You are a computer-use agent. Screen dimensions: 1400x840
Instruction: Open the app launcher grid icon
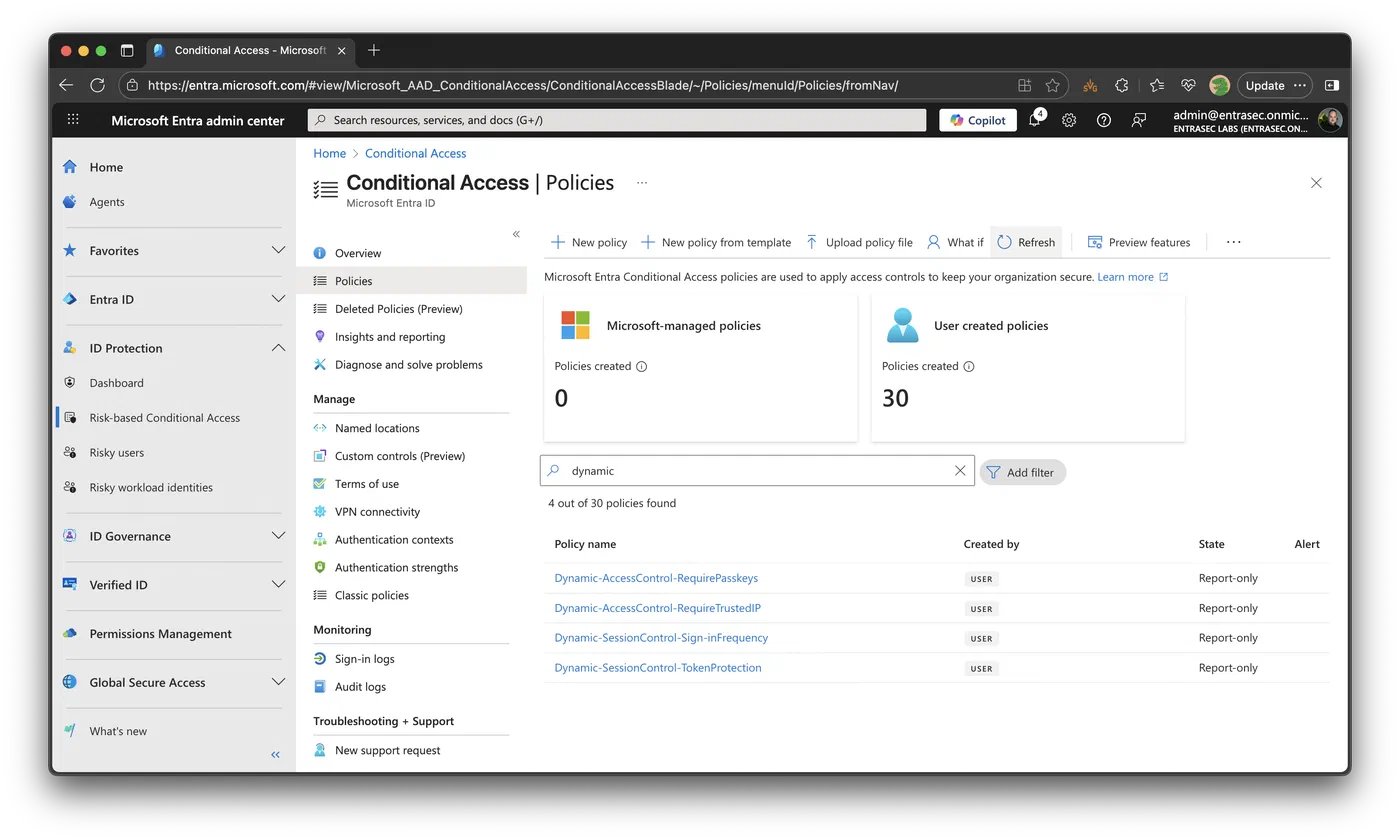tap(73, 119)
